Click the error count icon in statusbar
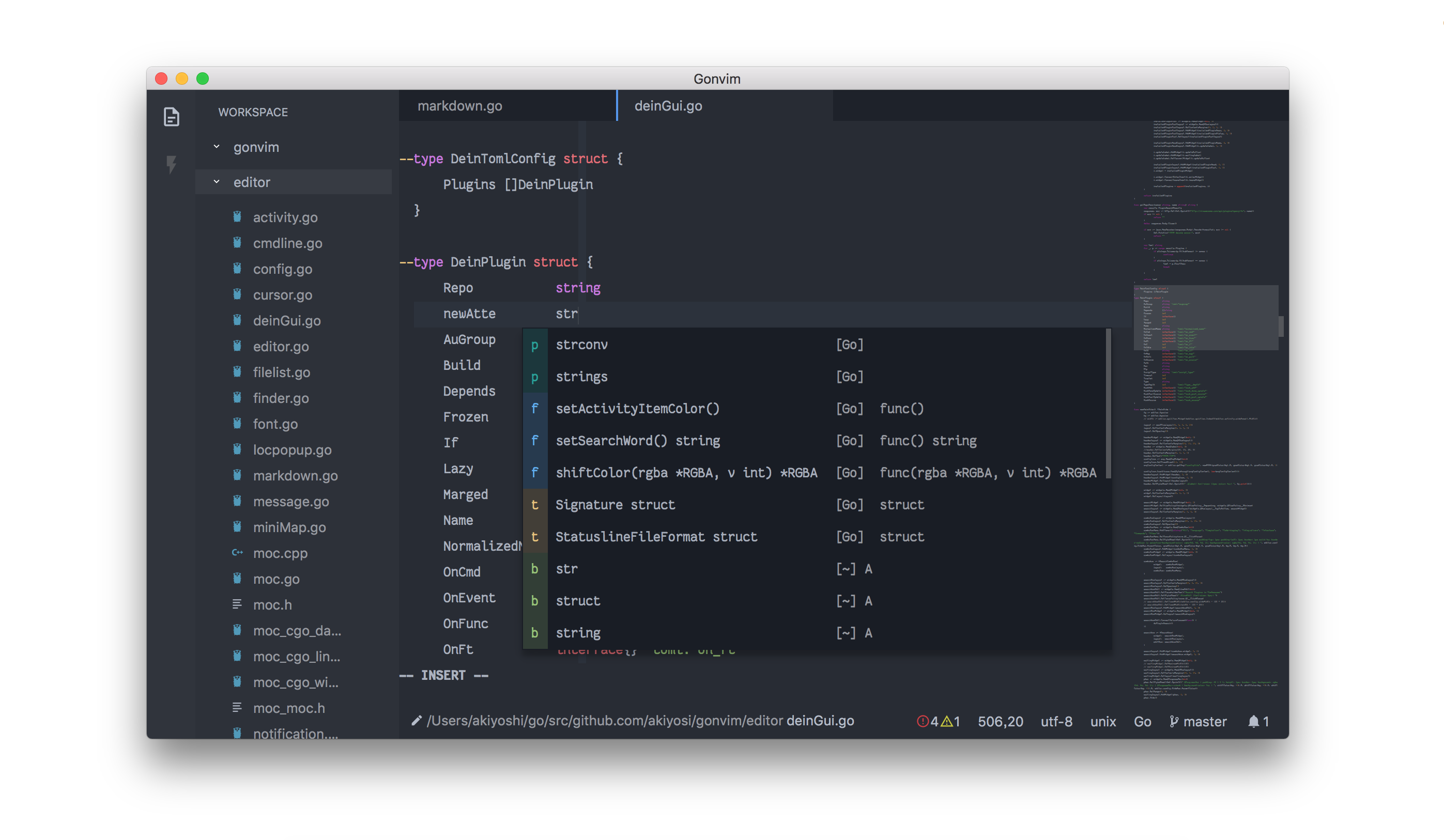The height and width of the screenshot is (840, 1444). 922,722
